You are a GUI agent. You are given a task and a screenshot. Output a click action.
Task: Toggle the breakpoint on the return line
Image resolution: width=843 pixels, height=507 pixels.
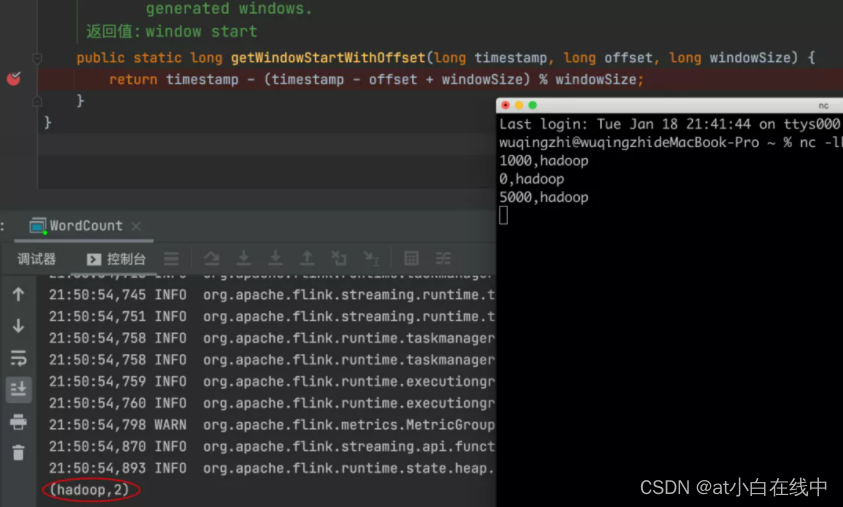coord(14,79)
